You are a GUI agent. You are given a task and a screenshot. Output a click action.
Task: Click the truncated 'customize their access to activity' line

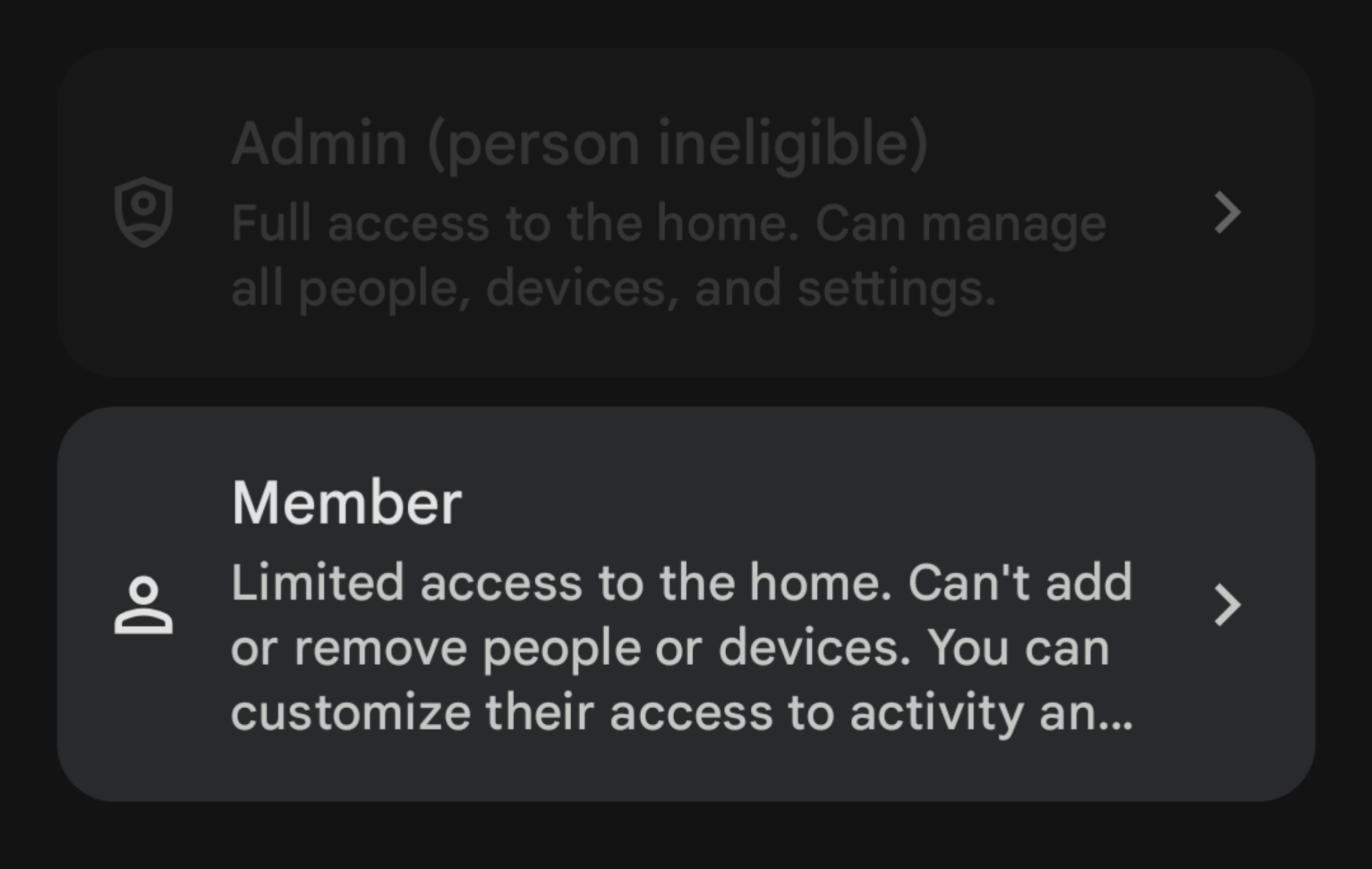tap(681, 712)
